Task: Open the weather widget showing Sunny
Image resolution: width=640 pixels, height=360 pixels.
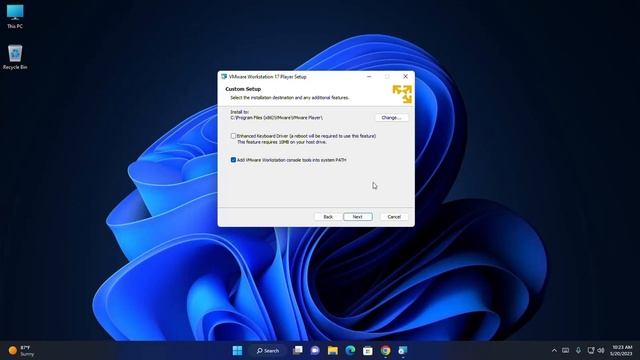Action: coord(21,351)
